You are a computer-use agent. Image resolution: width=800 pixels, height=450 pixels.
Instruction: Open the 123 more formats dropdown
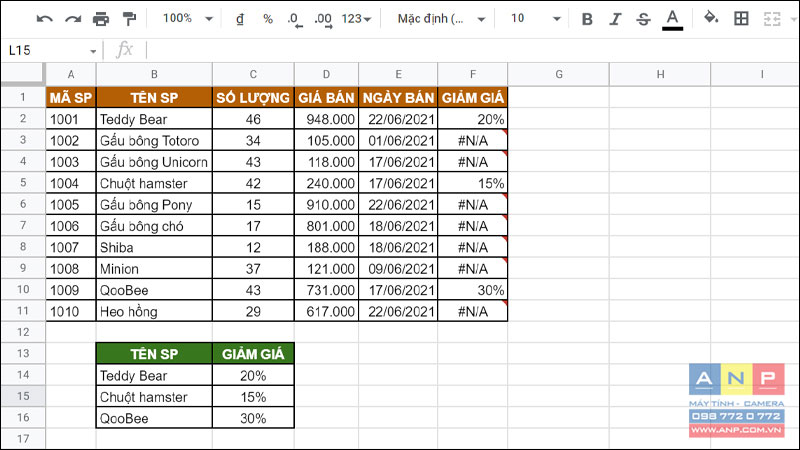(x=356, y=19)
